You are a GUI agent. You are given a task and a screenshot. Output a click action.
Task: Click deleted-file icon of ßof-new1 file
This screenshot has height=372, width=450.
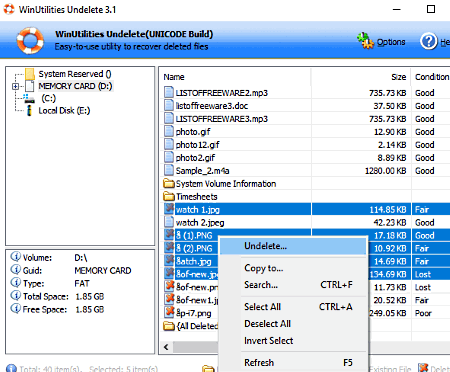[x=169, y=299]
